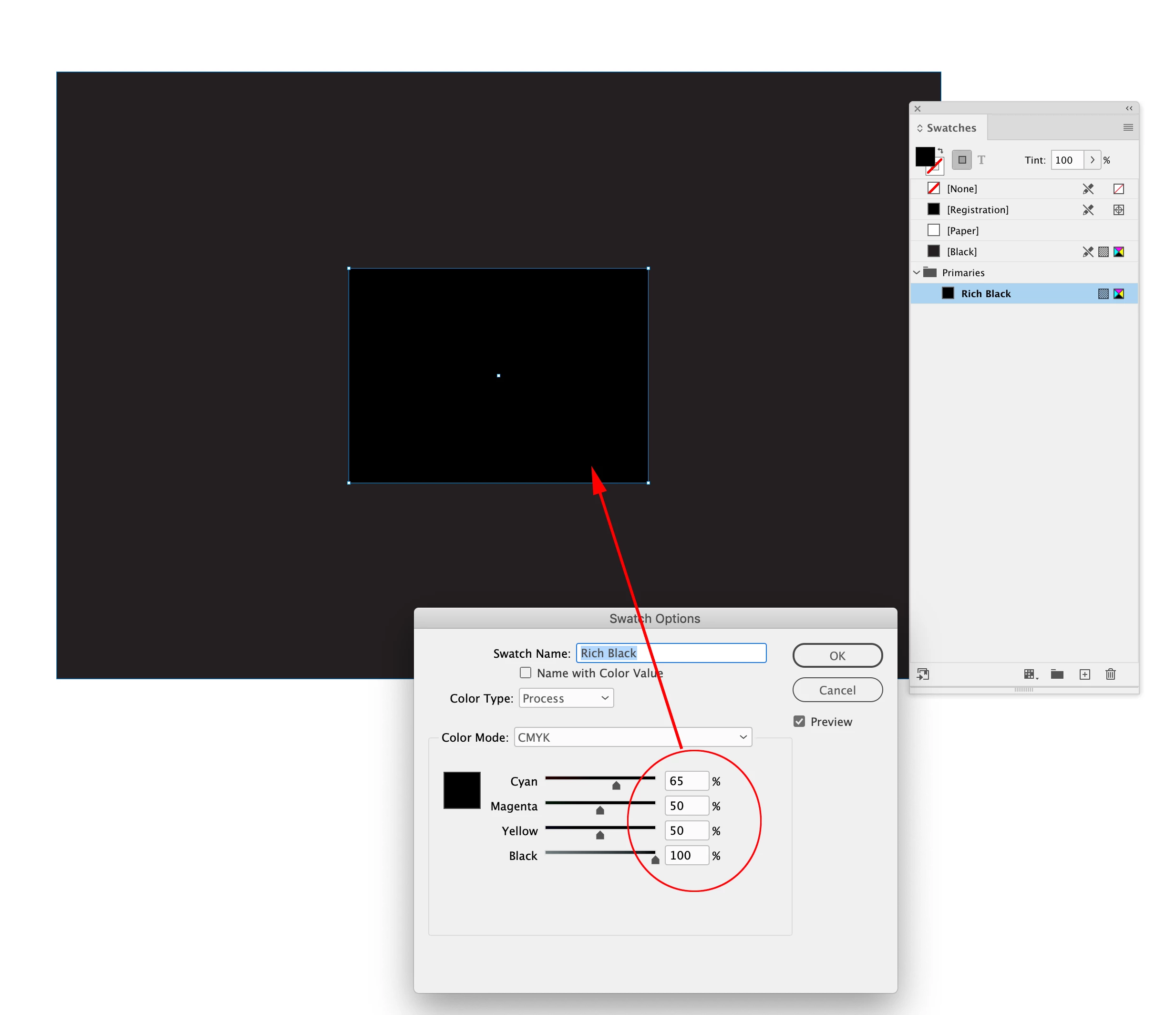Click the swap fill and stroke arrows
1176x1015 pixels.
point(940,151)
